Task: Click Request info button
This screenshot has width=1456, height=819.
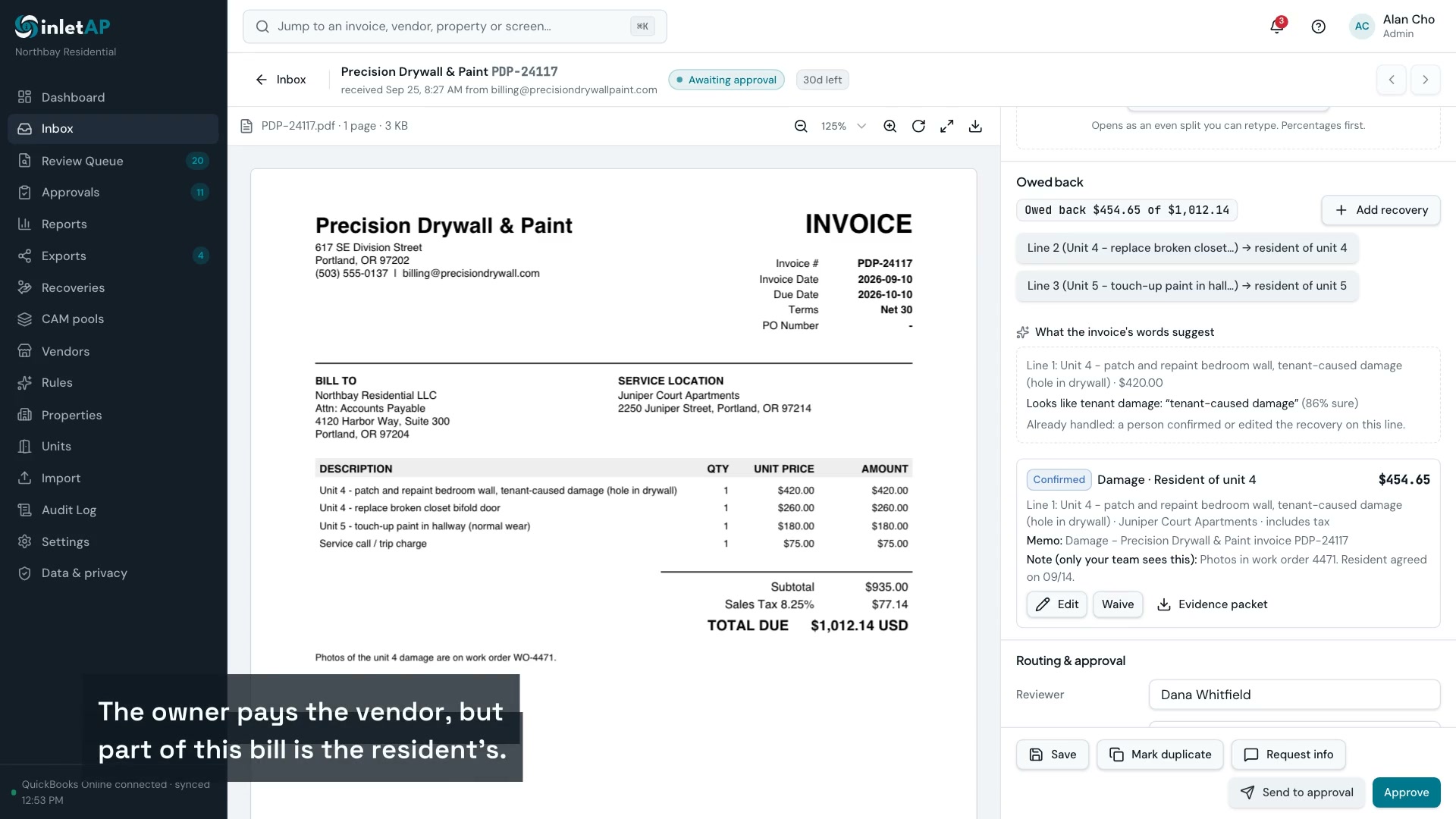Action: pyautogui.click(x=1288, y=755)
